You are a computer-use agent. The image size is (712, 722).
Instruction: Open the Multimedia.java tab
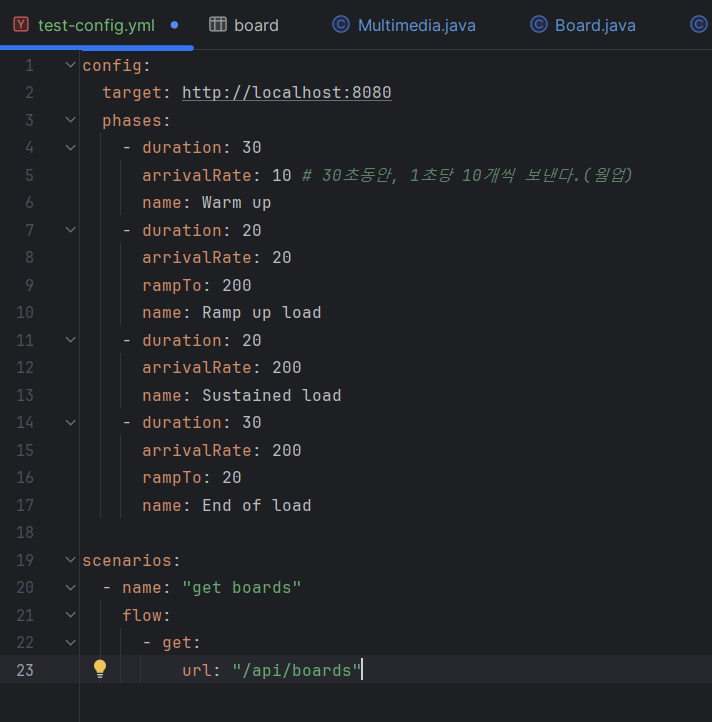point(416,25)
